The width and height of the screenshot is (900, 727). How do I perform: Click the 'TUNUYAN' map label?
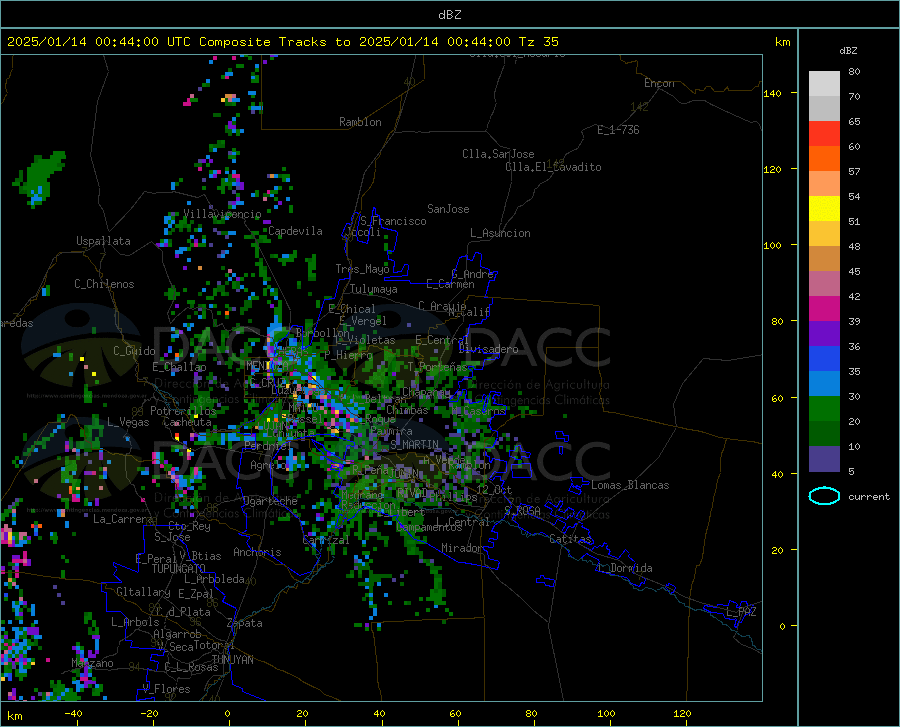(232, 660)
